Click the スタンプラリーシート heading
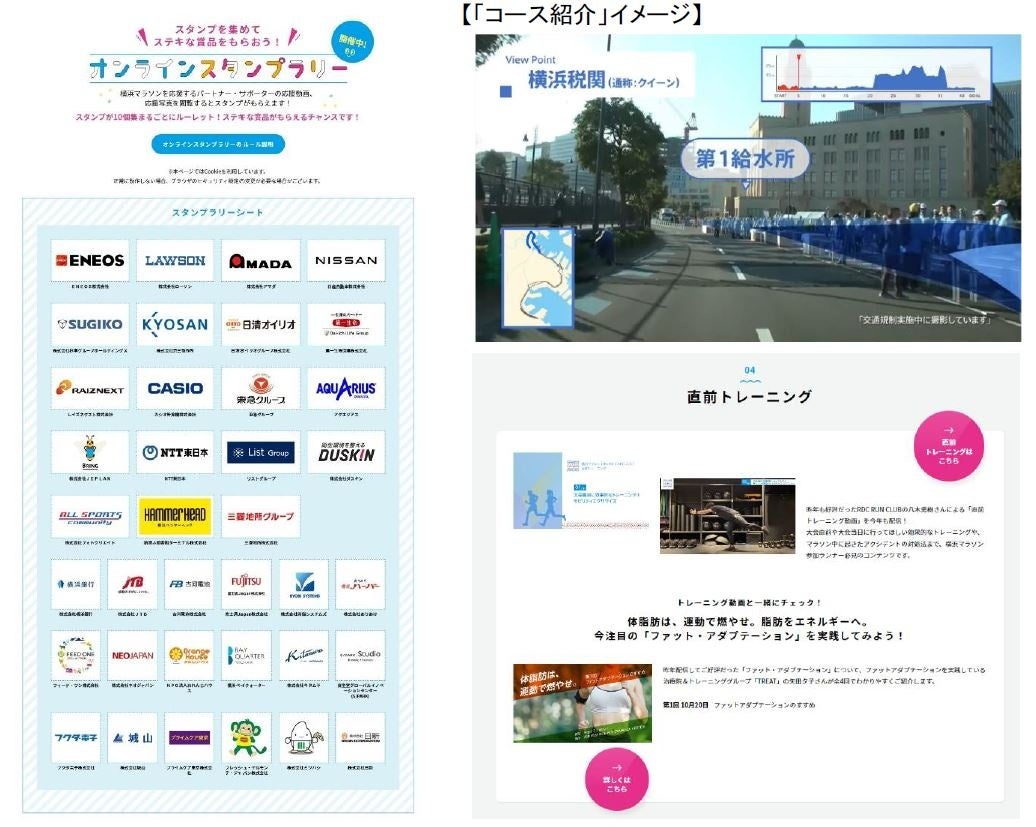Screen dimensions: 1036x827 (217, 212)
